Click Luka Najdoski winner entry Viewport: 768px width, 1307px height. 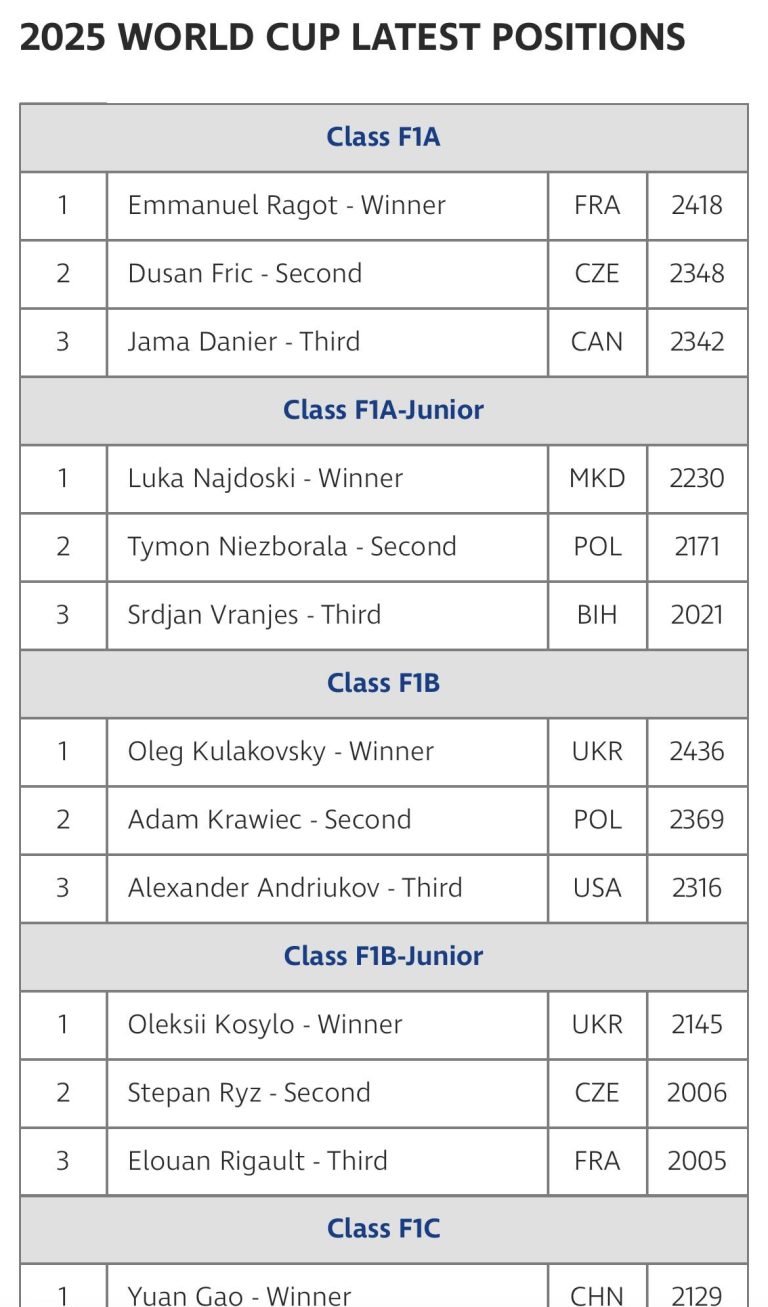[x=265, y=478]
